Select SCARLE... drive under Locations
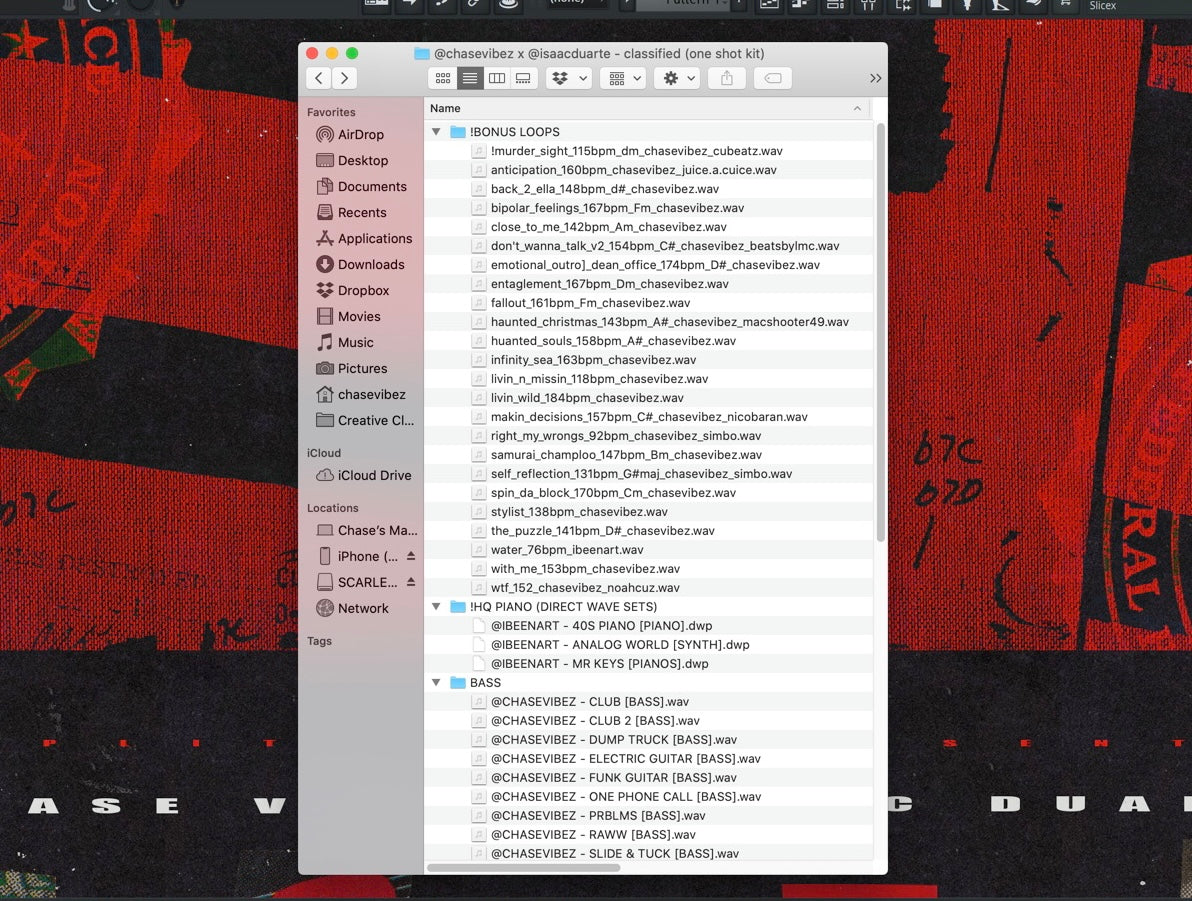 [357, 582]
